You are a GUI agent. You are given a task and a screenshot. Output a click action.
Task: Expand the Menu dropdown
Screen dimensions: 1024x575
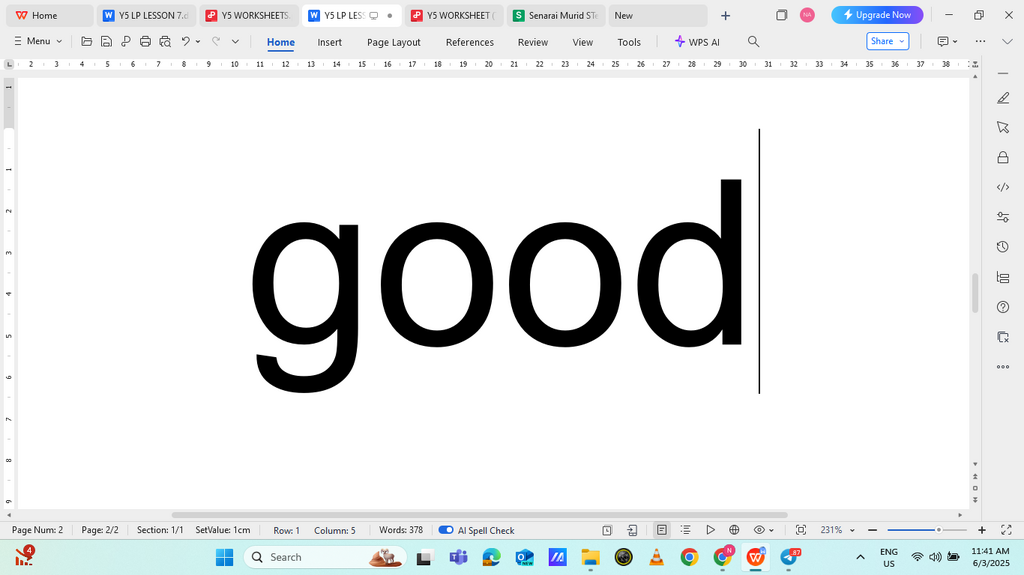point(38,41)
